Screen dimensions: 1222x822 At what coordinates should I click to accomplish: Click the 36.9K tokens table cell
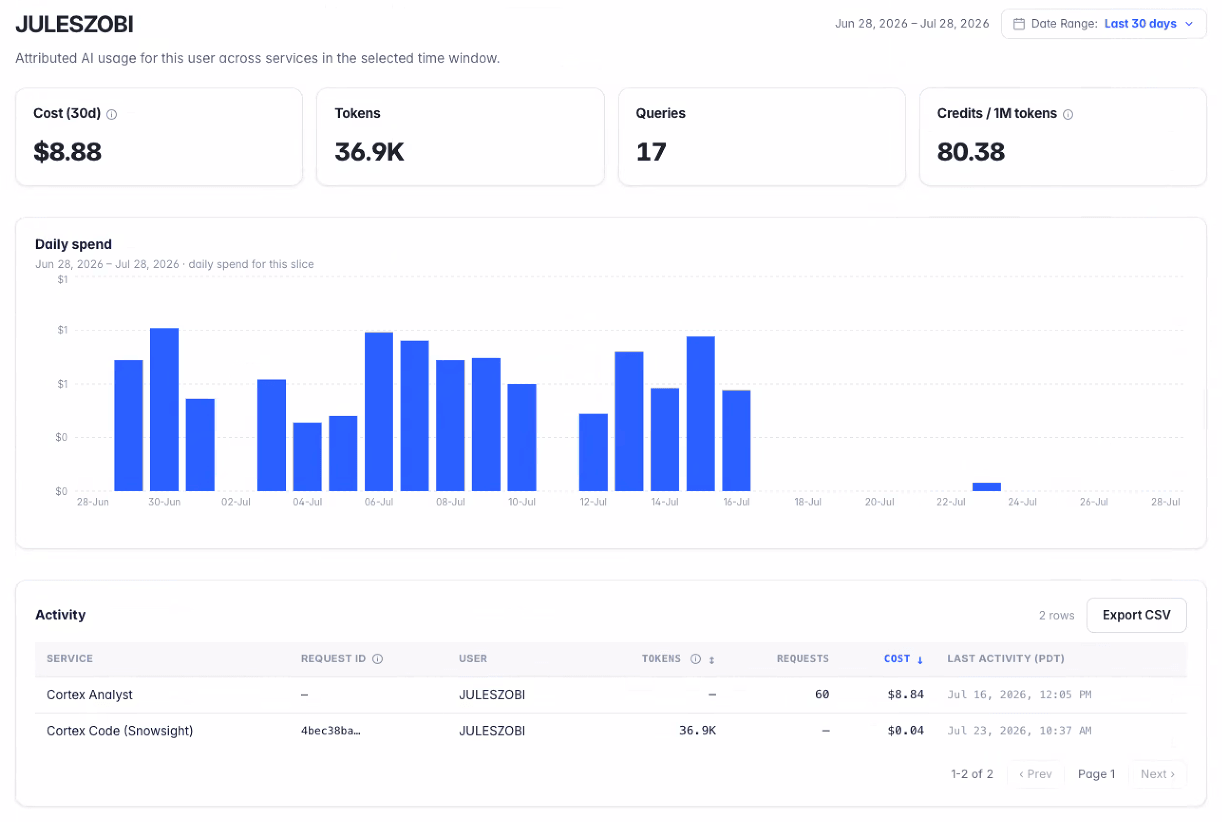(x=697, y=731)
